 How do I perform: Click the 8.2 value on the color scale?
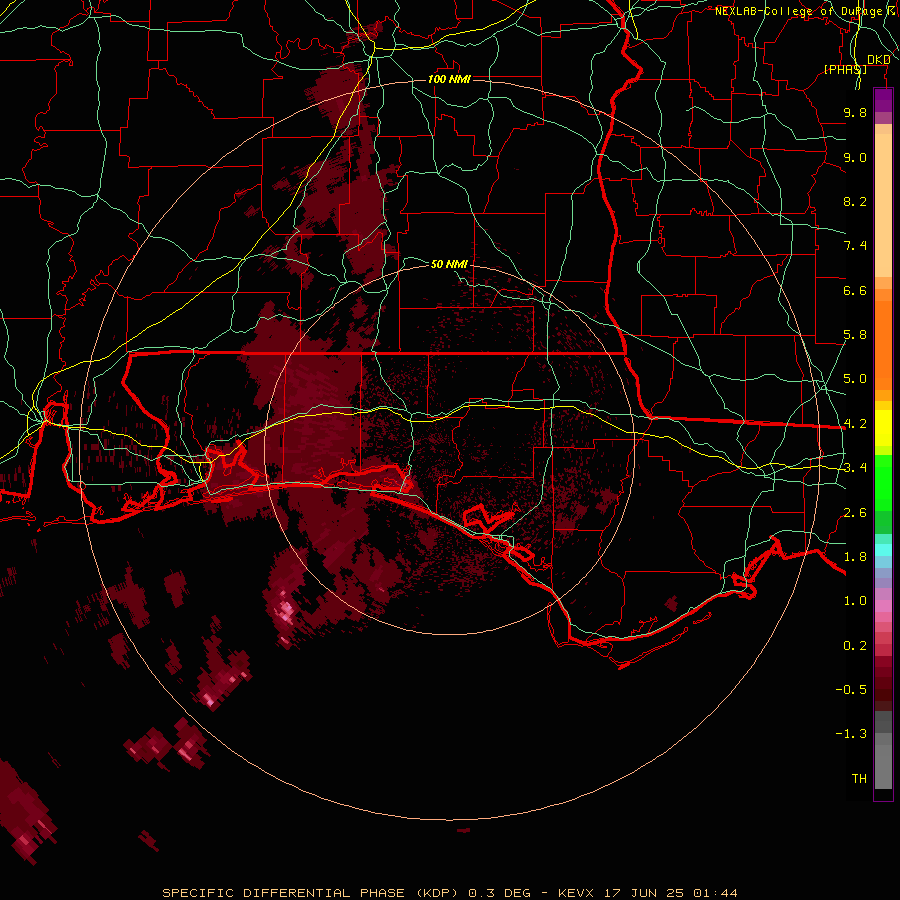tap(855, 201)
